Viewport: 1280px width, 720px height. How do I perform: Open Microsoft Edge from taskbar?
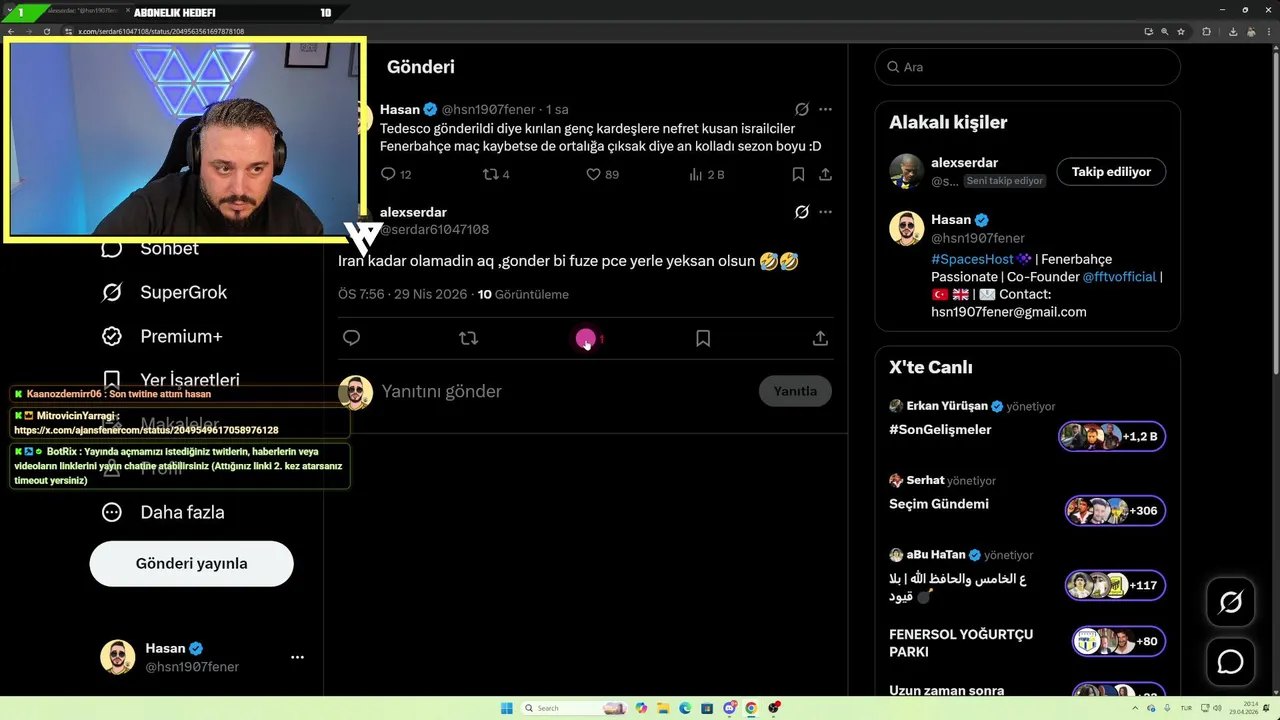click(x=685, y=708)
